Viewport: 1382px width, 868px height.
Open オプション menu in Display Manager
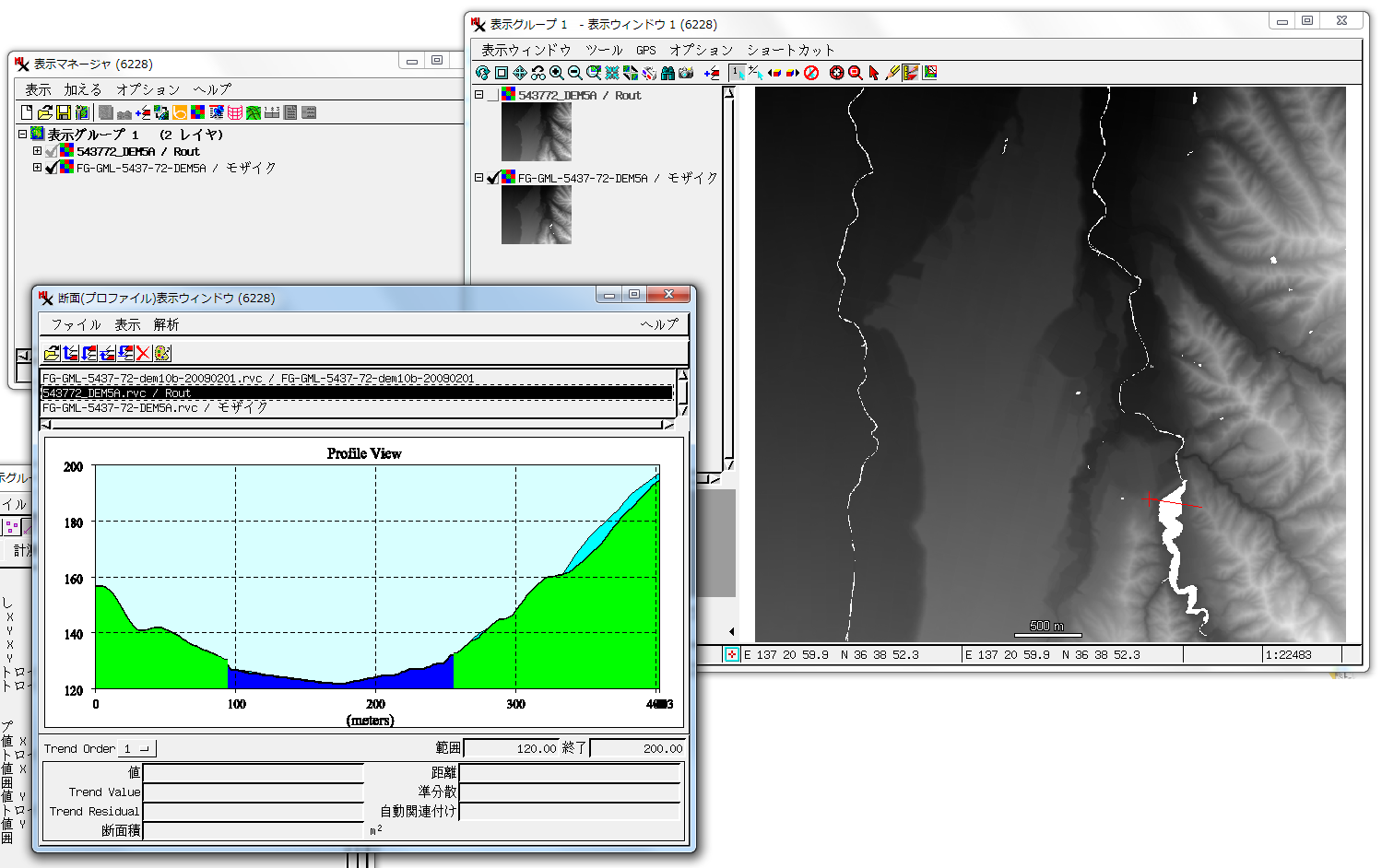(x=148, y=89)
